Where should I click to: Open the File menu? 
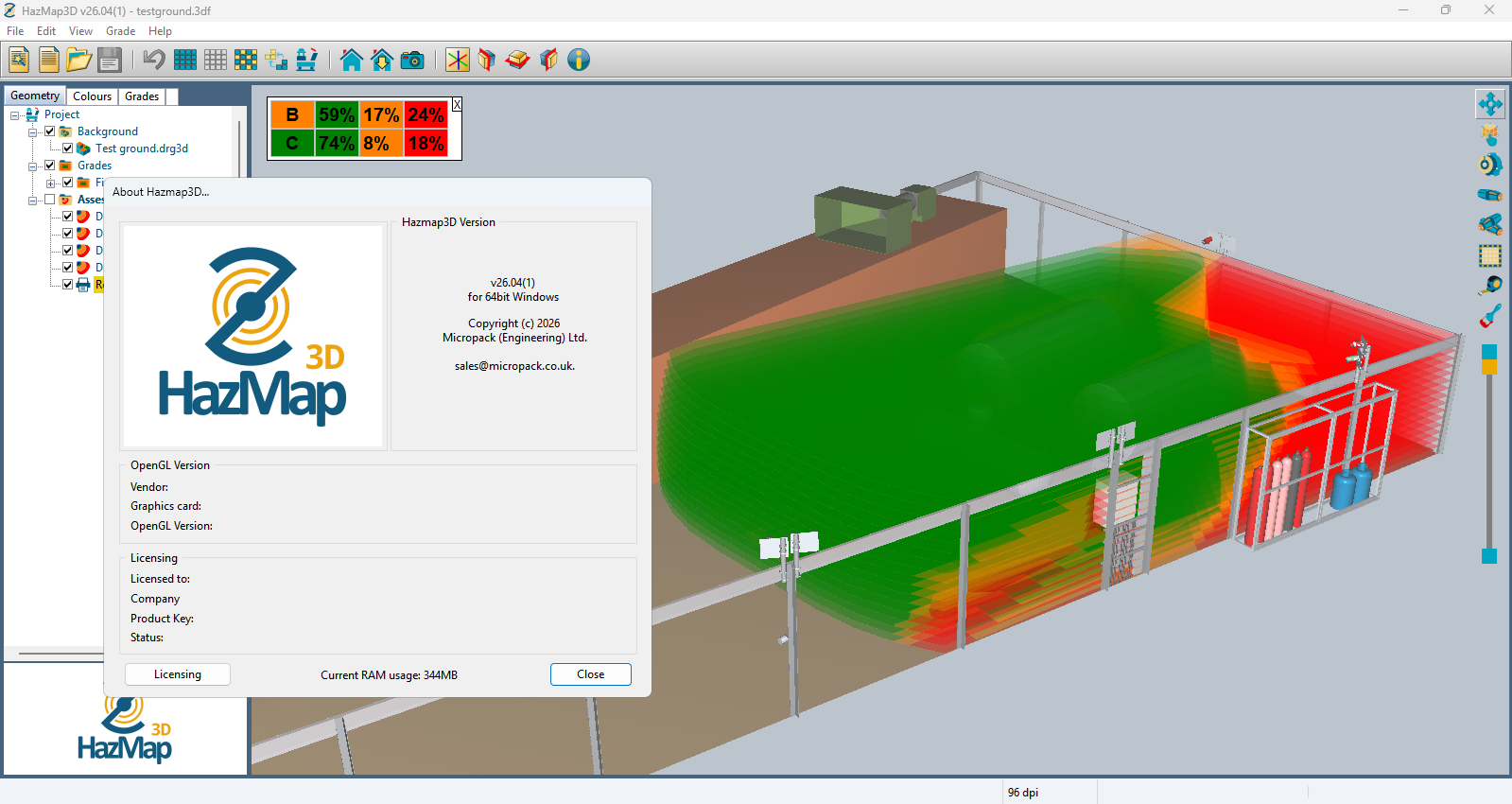[15, 31]
